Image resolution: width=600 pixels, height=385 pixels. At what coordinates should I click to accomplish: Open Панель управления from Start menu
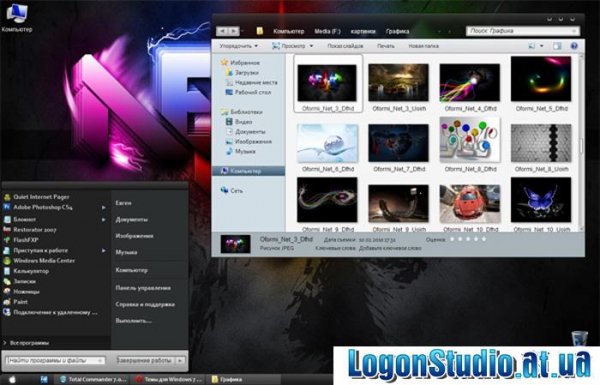coord(143,288)
